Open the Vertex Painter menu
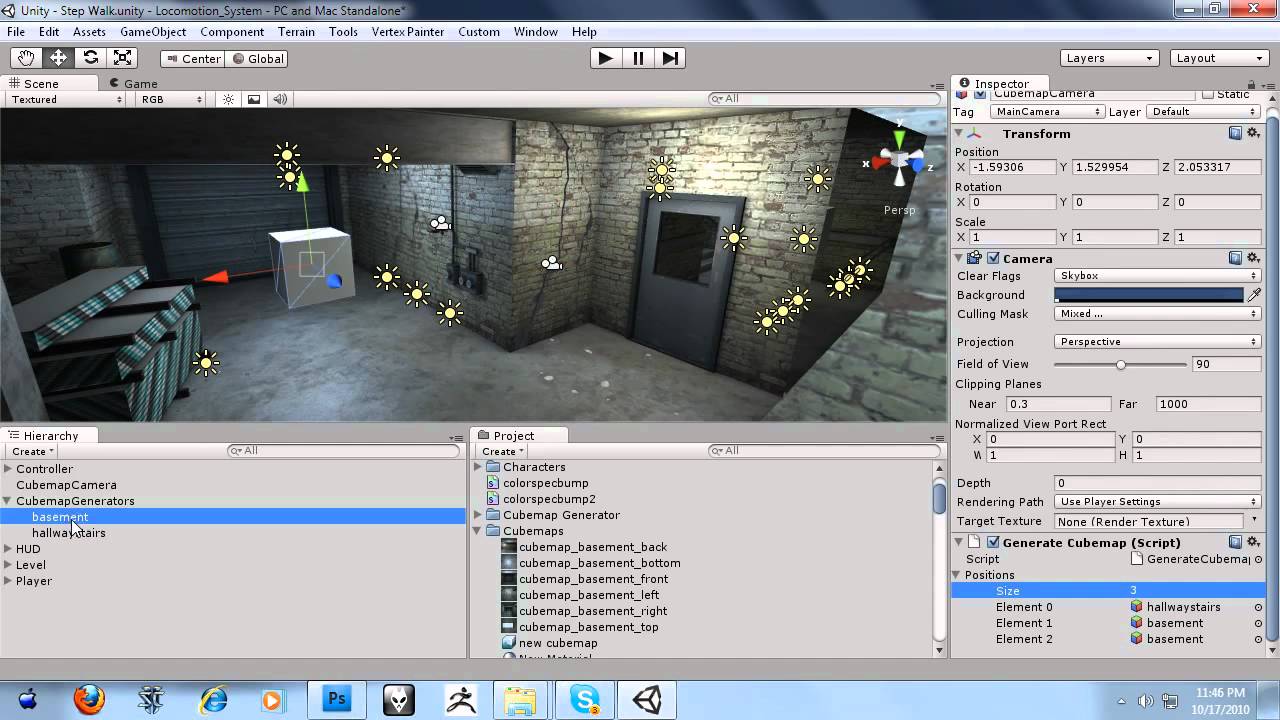The image size is (1280, 720). click(x=408, y=31)
